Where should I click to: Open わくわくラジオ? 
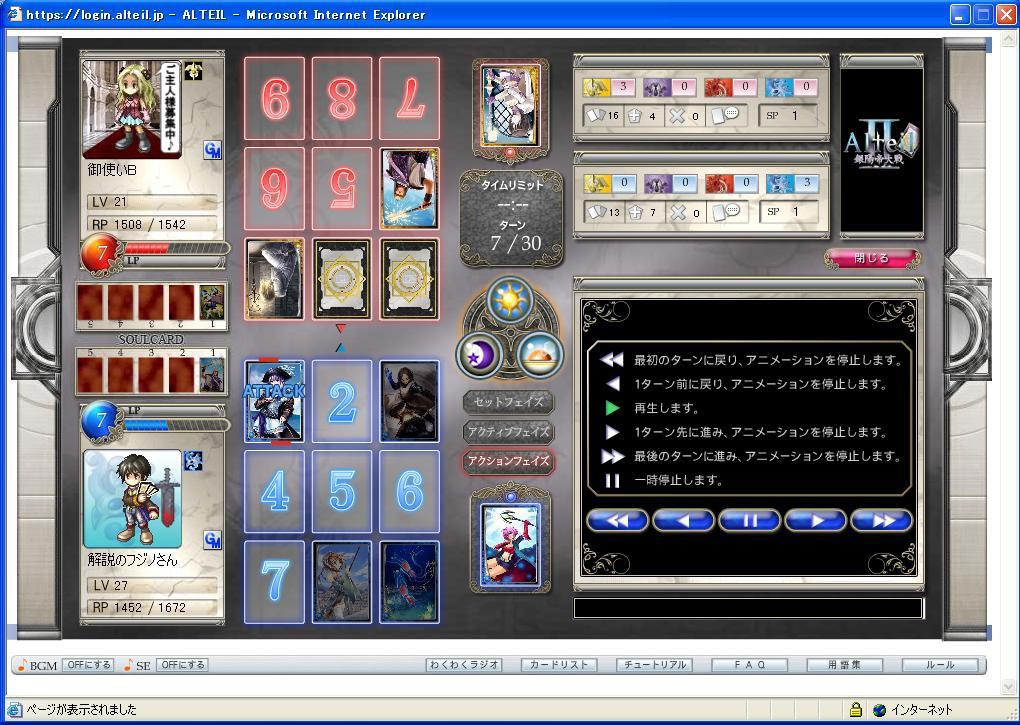pyautogui.click(x=464, y=665)
